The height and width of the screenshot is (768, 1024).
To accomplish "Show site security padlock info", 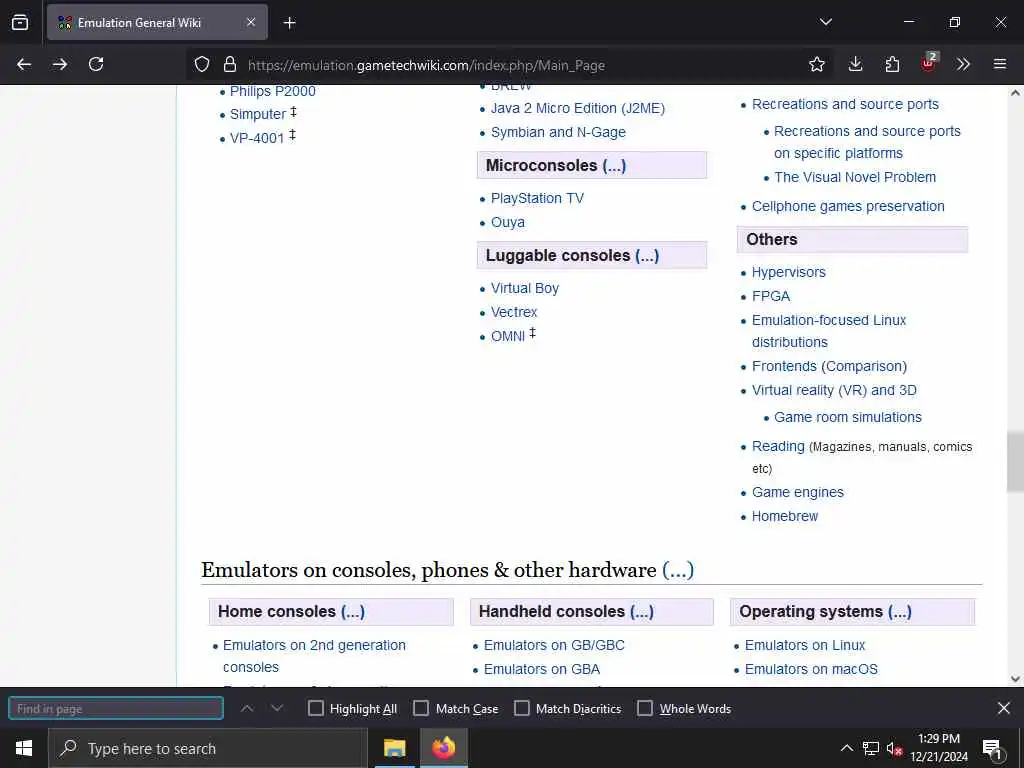I will [x=229, y=64].
